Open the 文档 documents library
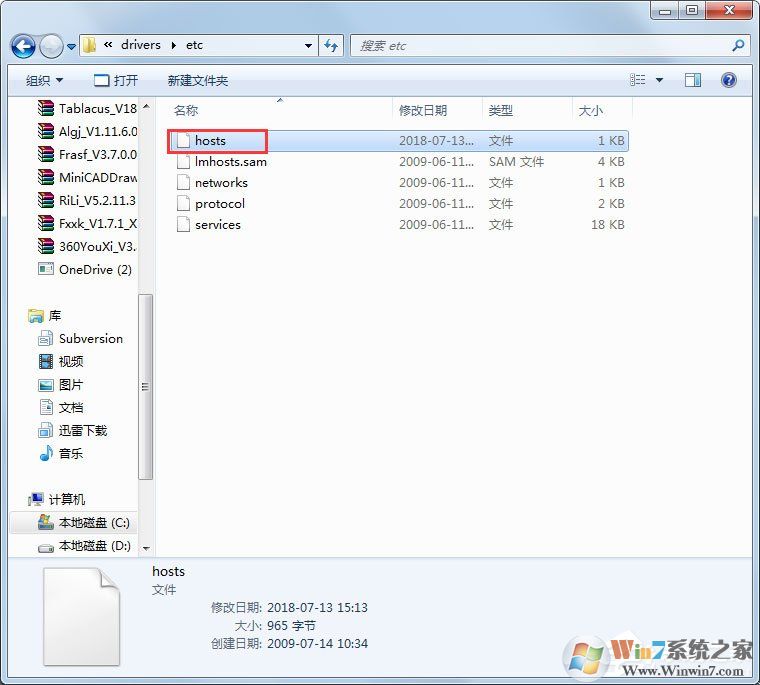Viewport: 760px width, 685px height. pyautogui.click(x=61, y=407)
